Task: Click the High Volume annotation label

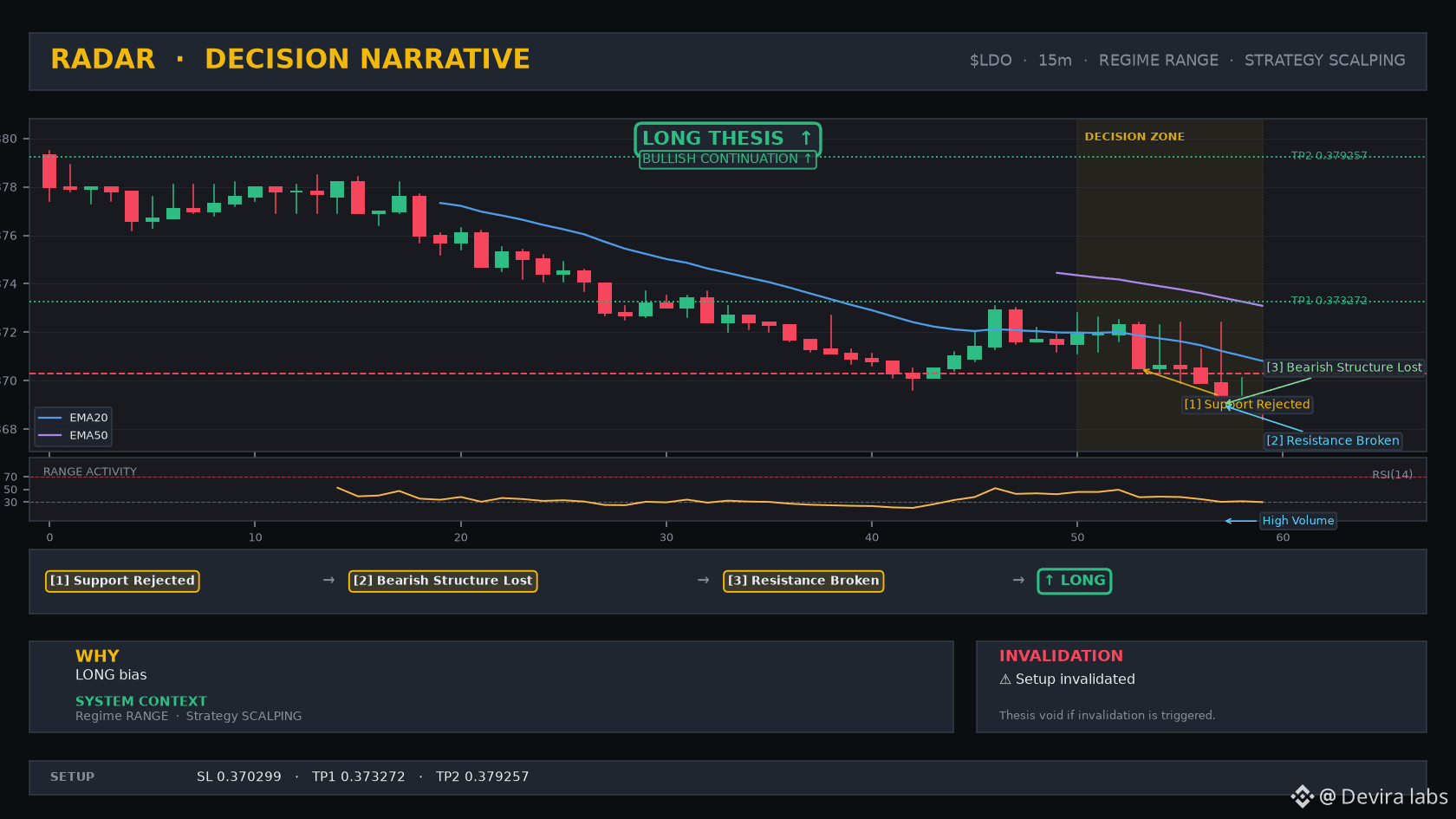Action: pos(1297,521)
